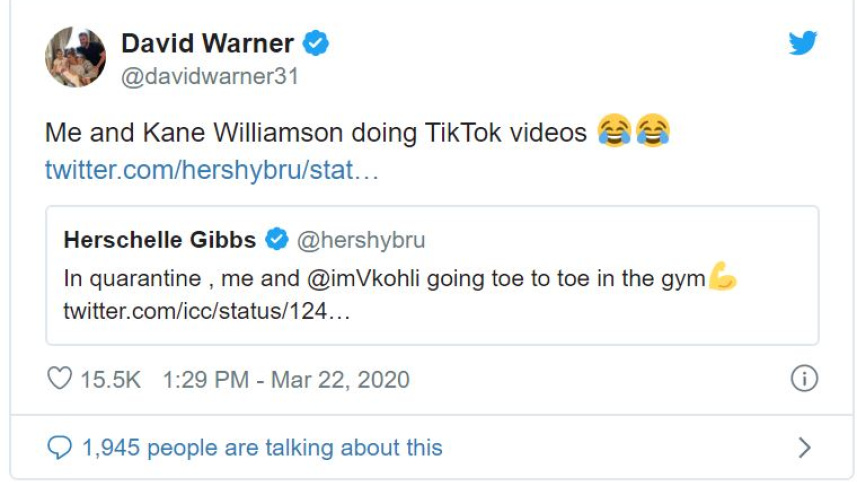
Task: Open David Warner's profile picture
Action: [75, 57]
